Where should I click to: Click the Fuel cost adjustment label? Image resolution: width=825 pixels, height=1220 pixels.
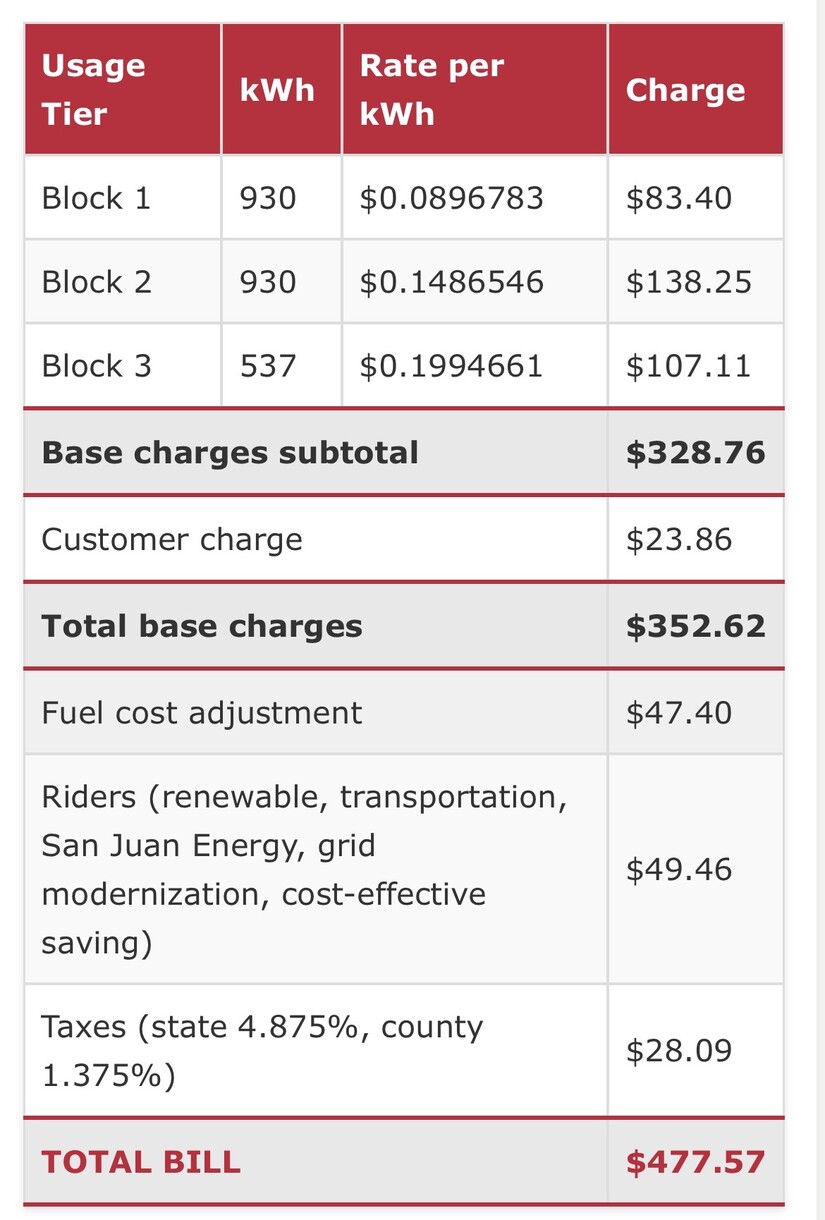pos(202,713)
